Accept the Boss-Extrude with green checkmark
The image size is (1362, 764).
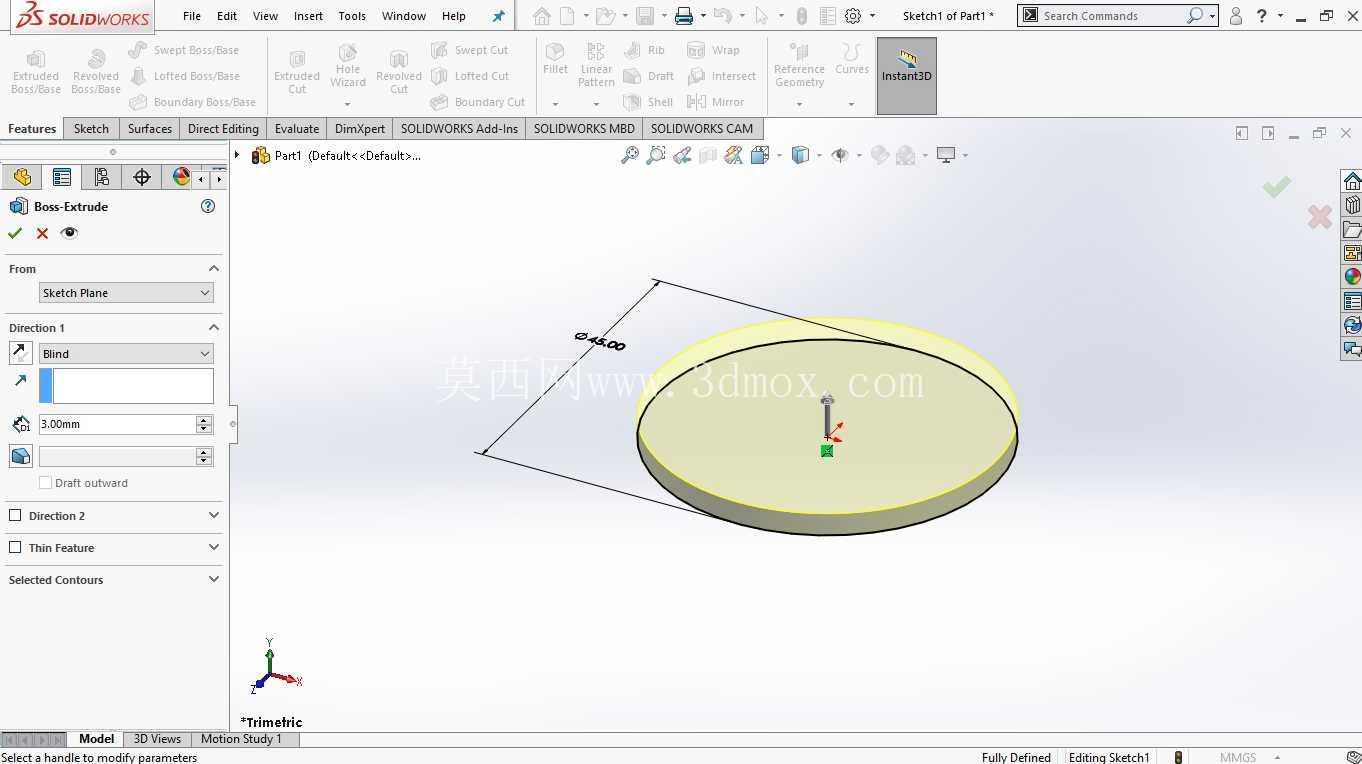15,233
